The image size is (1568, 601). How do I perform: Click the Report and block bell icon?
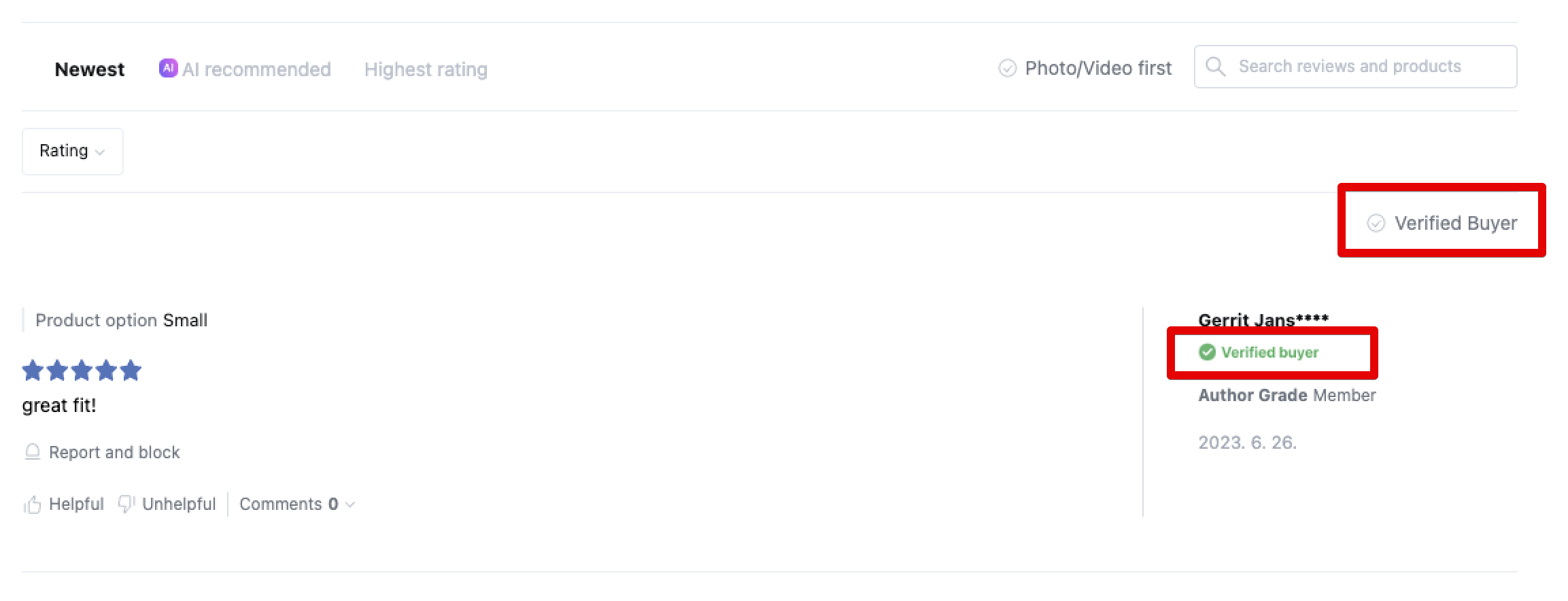tap(32, 452)
